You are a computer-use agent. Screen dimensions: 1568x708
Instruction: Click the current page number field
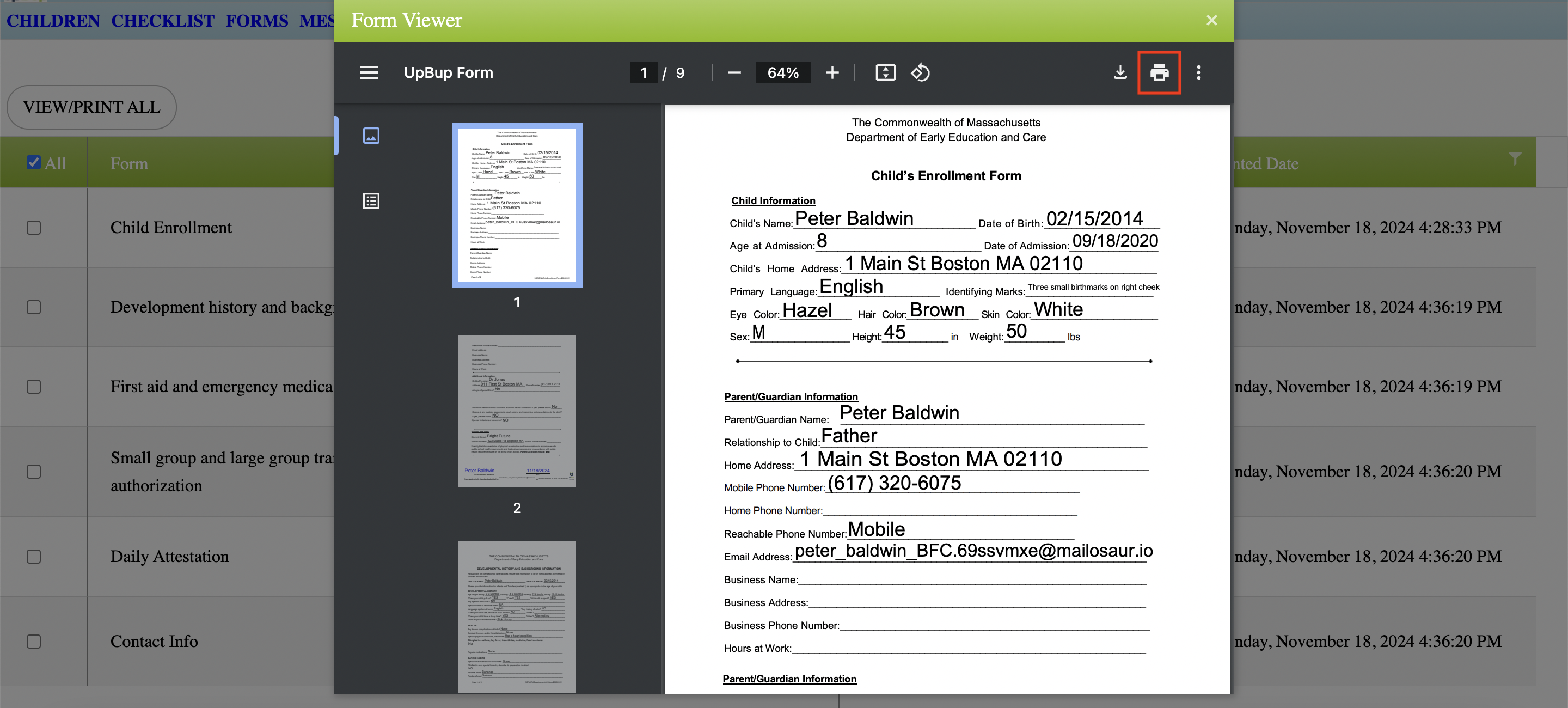tap(643, 73)
